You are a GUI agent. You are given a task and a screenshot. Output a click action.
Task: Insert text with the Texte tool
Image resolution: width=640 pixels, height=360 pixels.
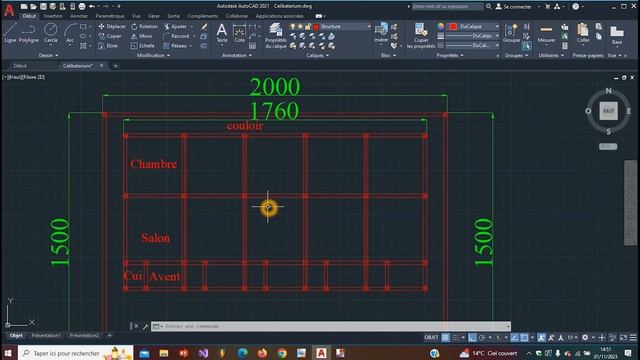[222, 33]
